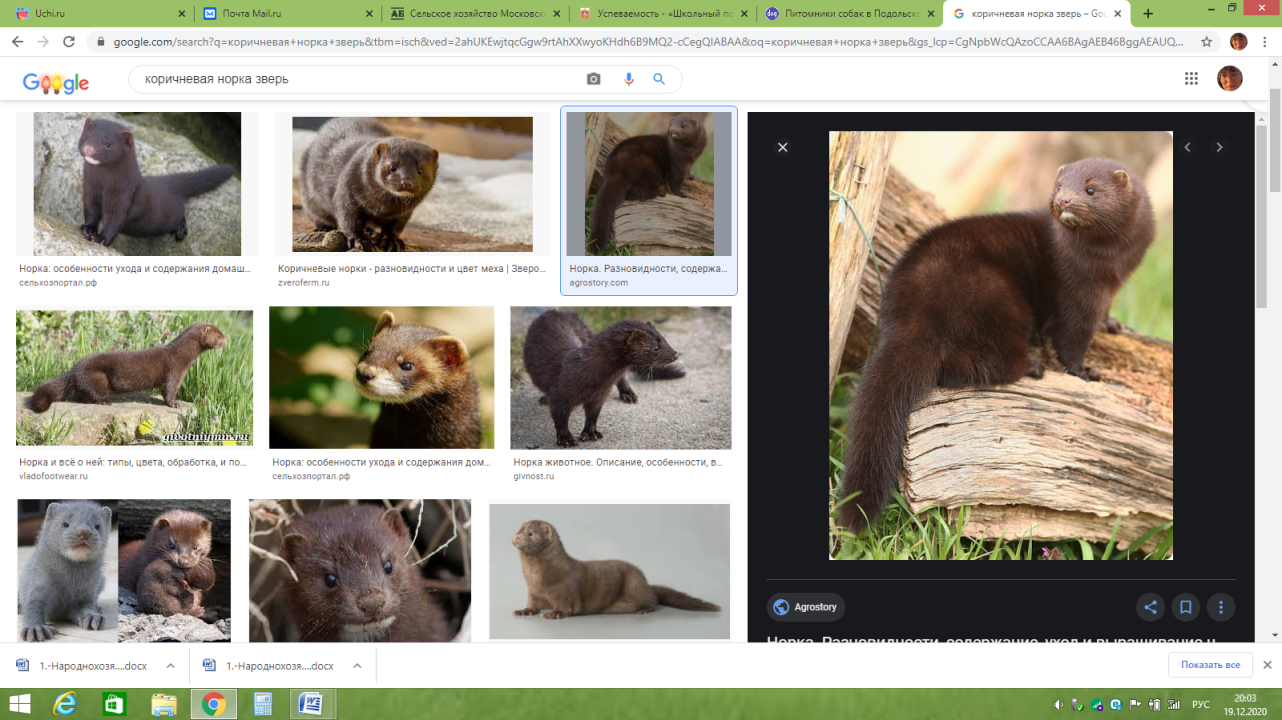Select mink lying on white background thumbnail

(x=609, y=571)
